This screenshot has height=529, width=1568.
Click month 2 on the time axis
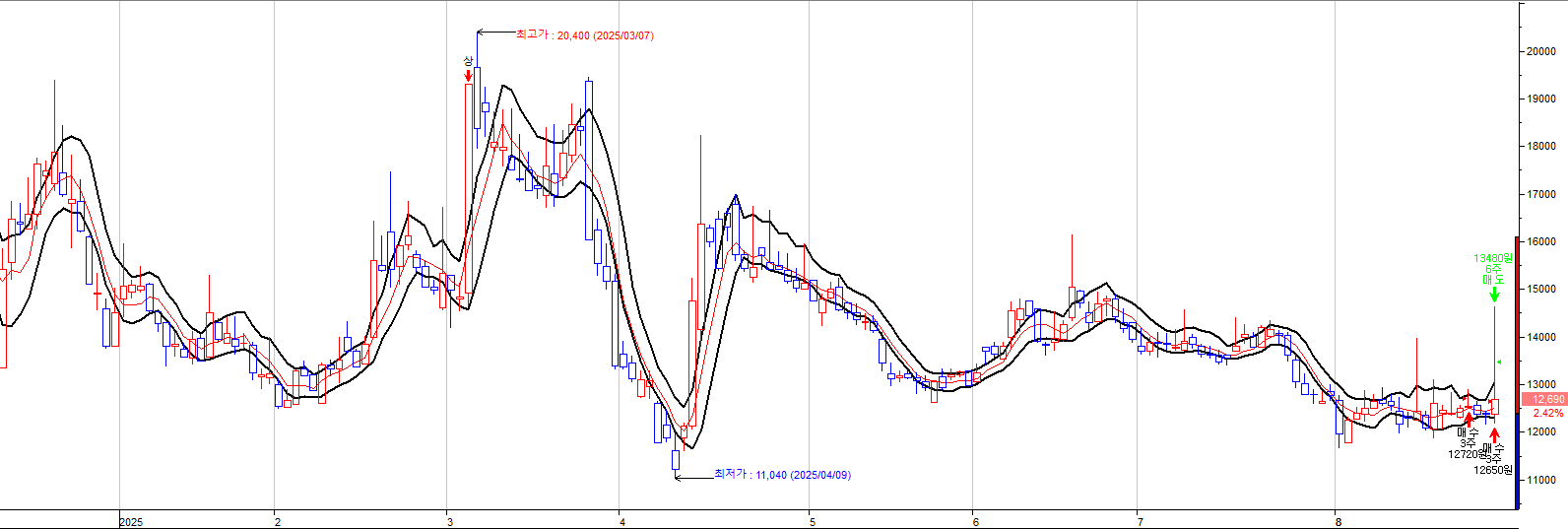coord(278,522)
